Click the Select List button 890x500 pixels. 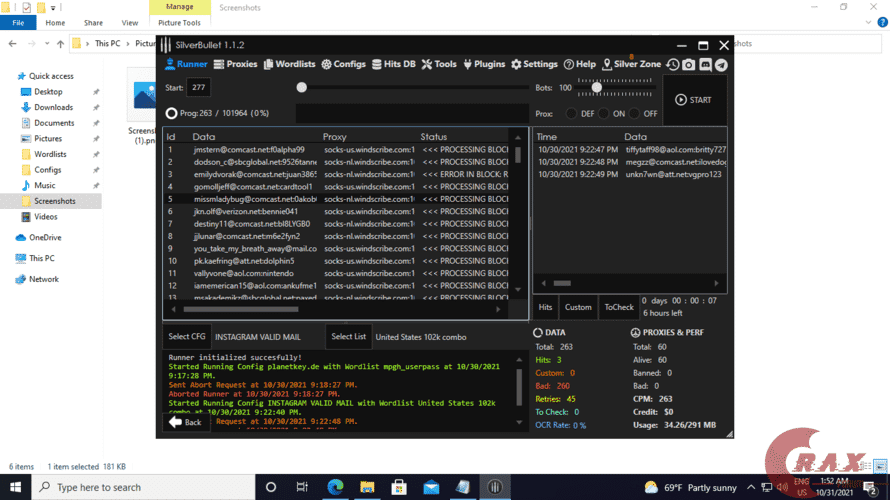348,337
